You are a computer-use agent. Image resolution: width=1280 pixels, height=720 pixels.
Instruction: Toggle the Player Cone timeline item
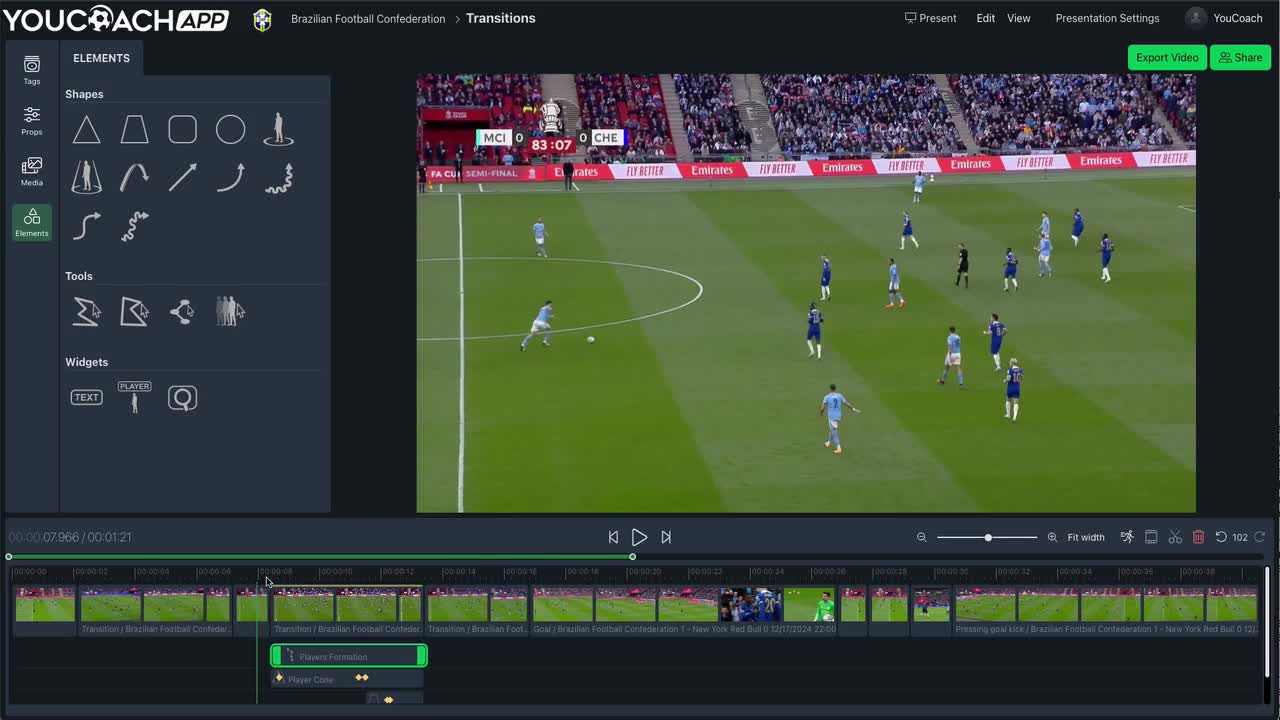(310, 679)
